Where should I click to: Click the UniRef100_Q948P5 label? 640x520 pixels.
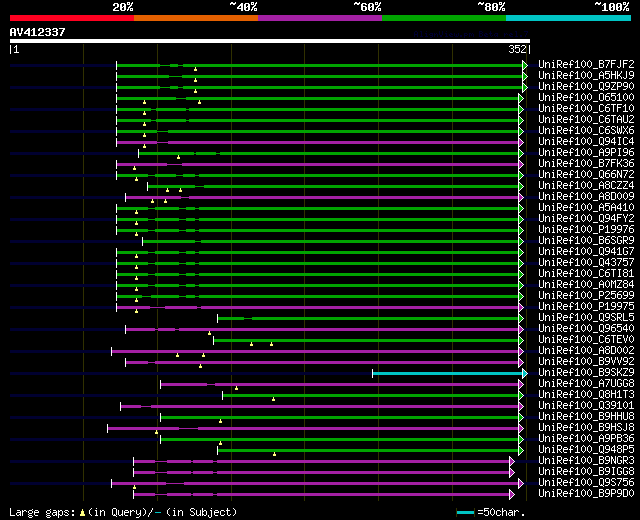586,450
